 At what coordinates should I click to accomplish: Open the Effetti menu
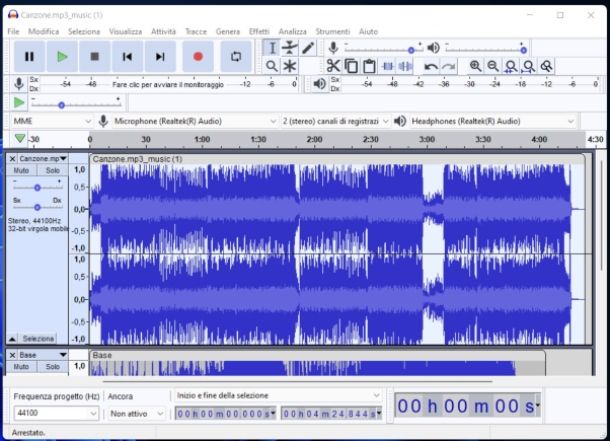tap(259, 32)
